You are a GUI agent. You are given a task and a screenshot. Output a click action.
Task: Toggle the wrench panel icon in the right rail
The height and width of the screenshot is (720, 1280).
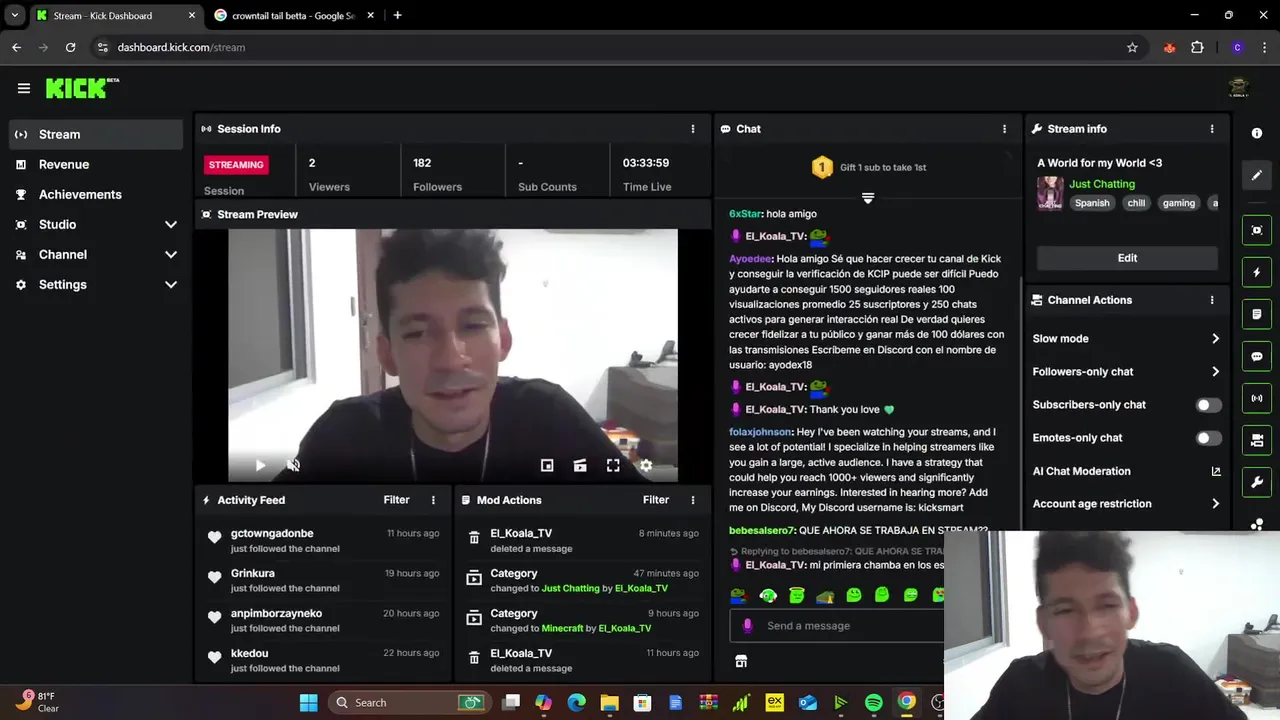pyautogui.click(x=1257, y=482)
